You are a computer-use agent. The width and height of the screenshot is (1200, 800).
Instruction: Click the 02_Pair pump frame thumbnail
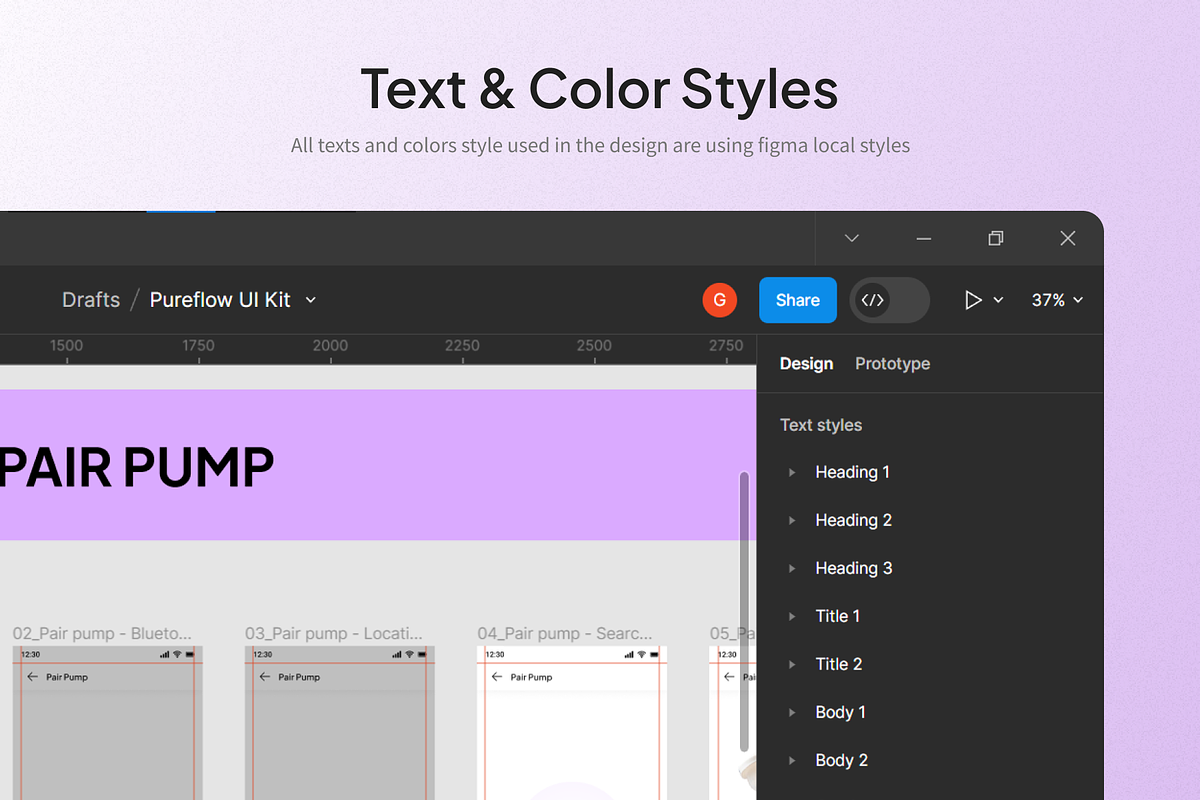[x=108, y=723]
